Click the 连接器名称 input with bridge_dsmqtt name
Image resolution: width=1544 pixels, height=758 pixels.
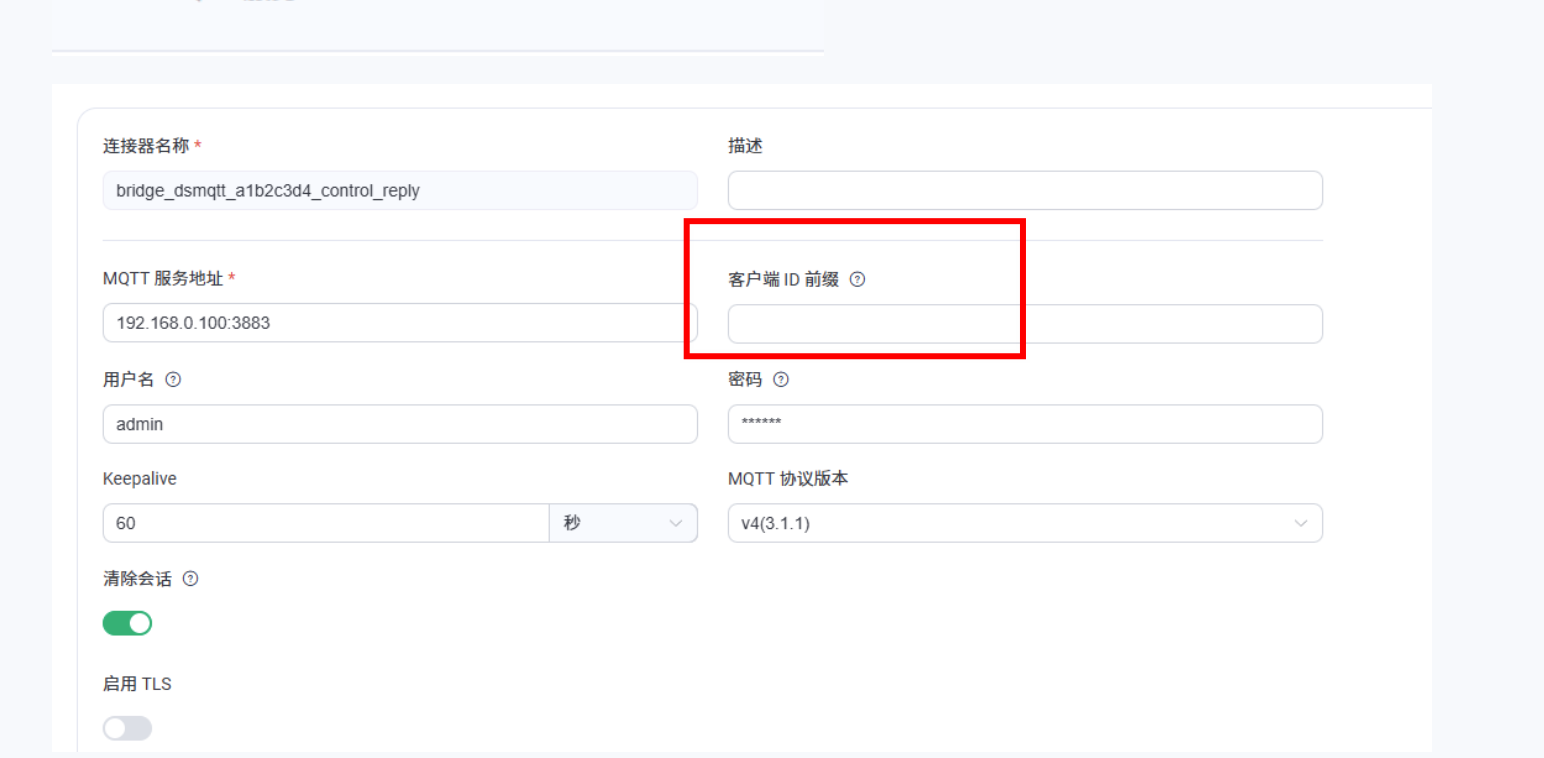tap(400, 190)
